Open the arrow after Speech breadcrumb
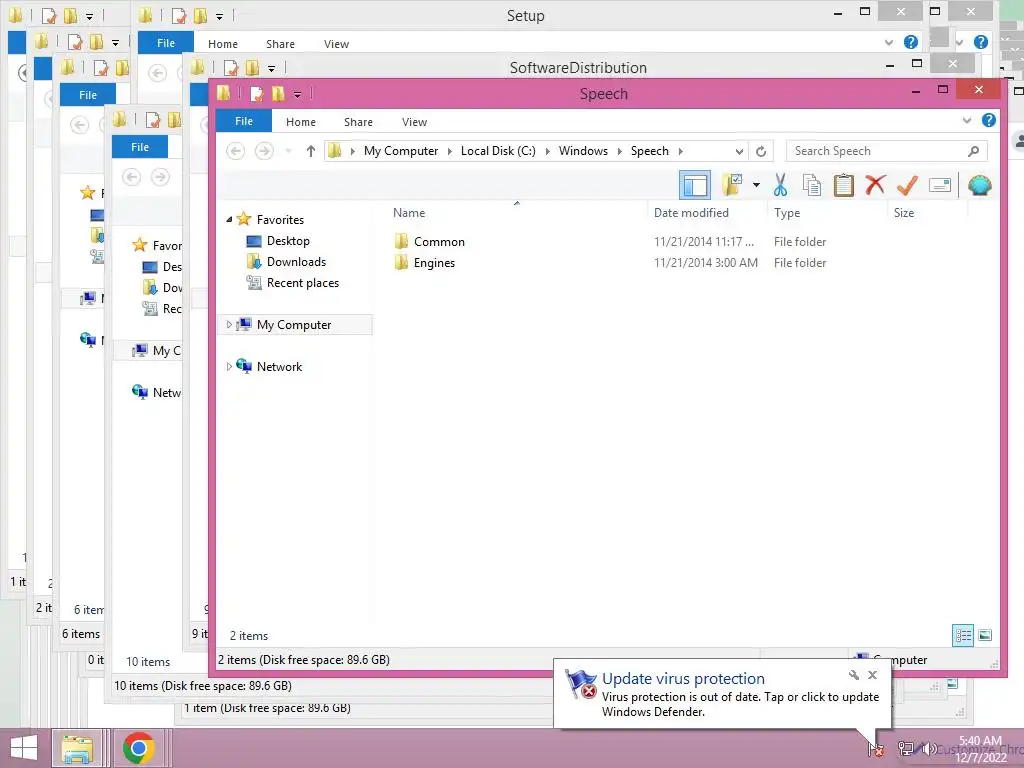 pos(680,152)
